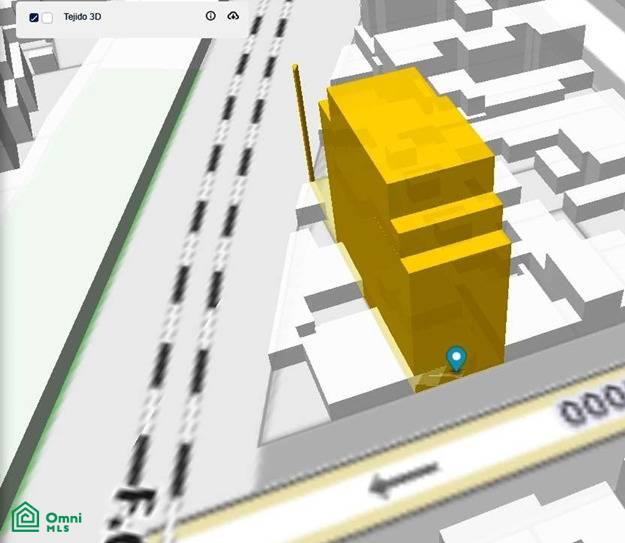Select the left-pointing street direction arrow
This screenshot has height=543, width=625.
[403, 478]
